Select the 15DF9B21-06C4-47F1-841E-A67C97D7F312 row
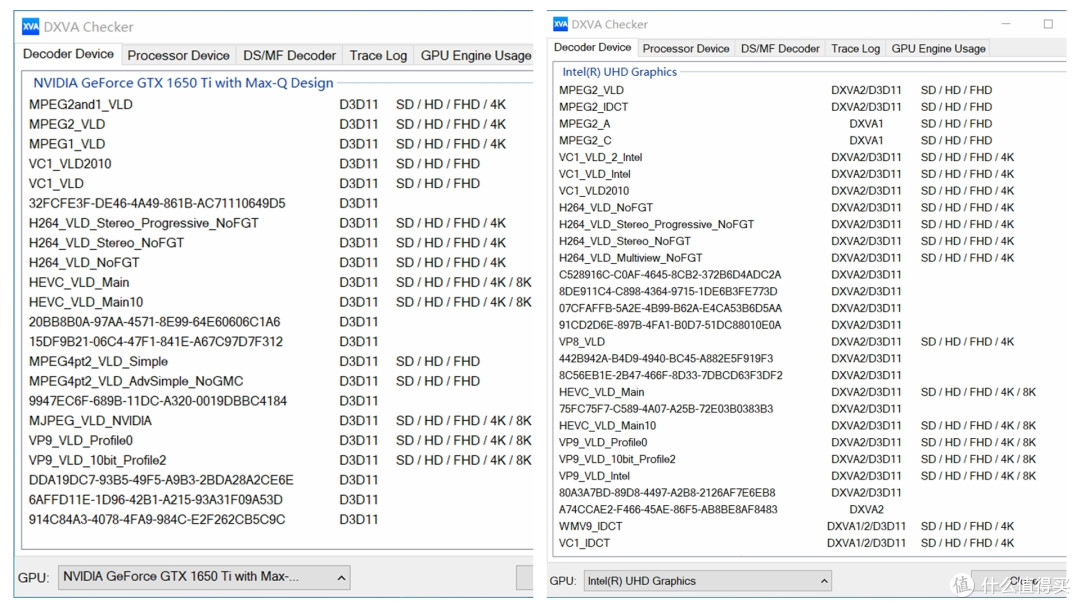The width and height of the screenshot is (1080, 608). point(204,342)
